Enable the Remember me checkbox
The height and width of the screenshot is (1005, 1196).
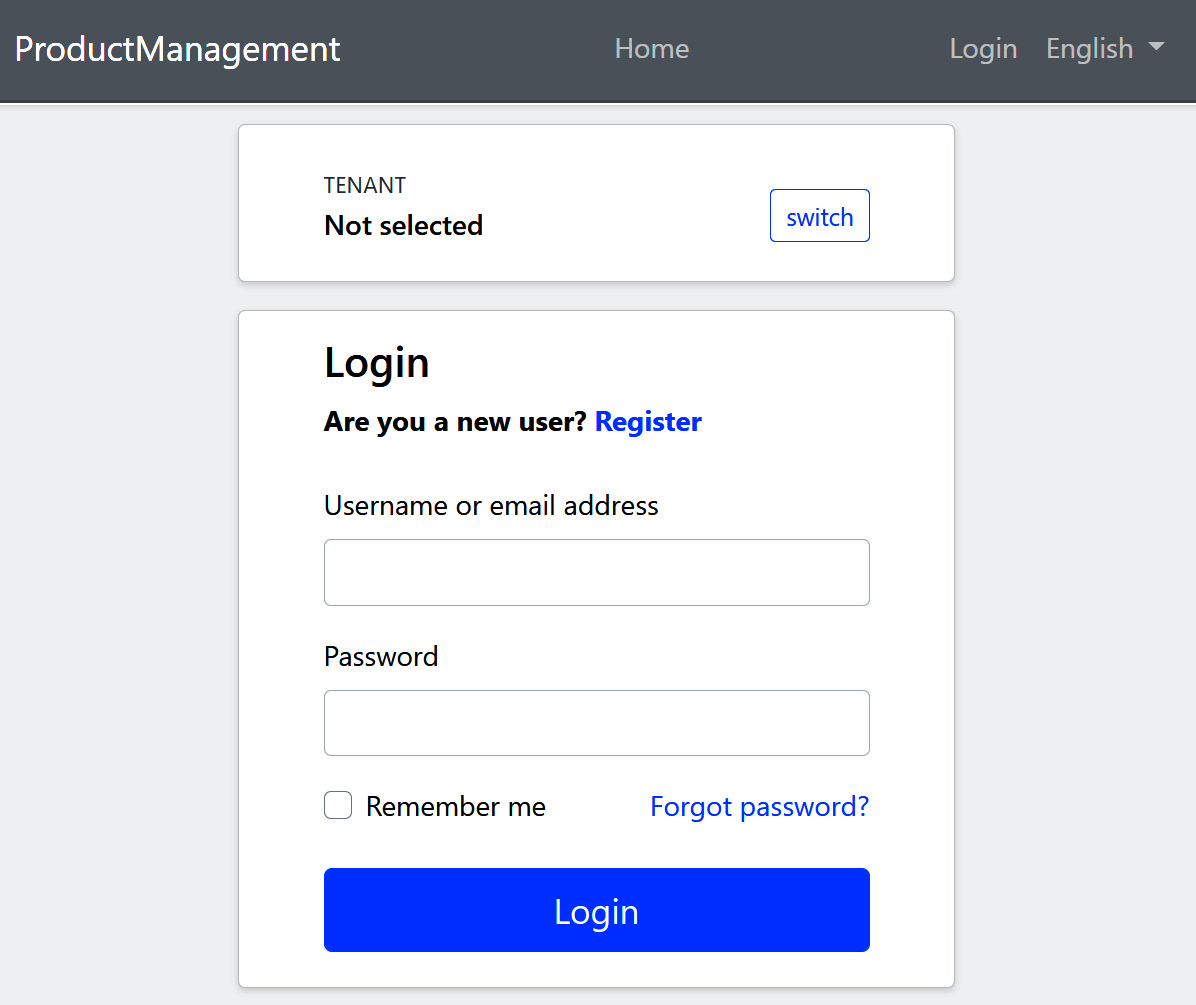tap(338, 805)
